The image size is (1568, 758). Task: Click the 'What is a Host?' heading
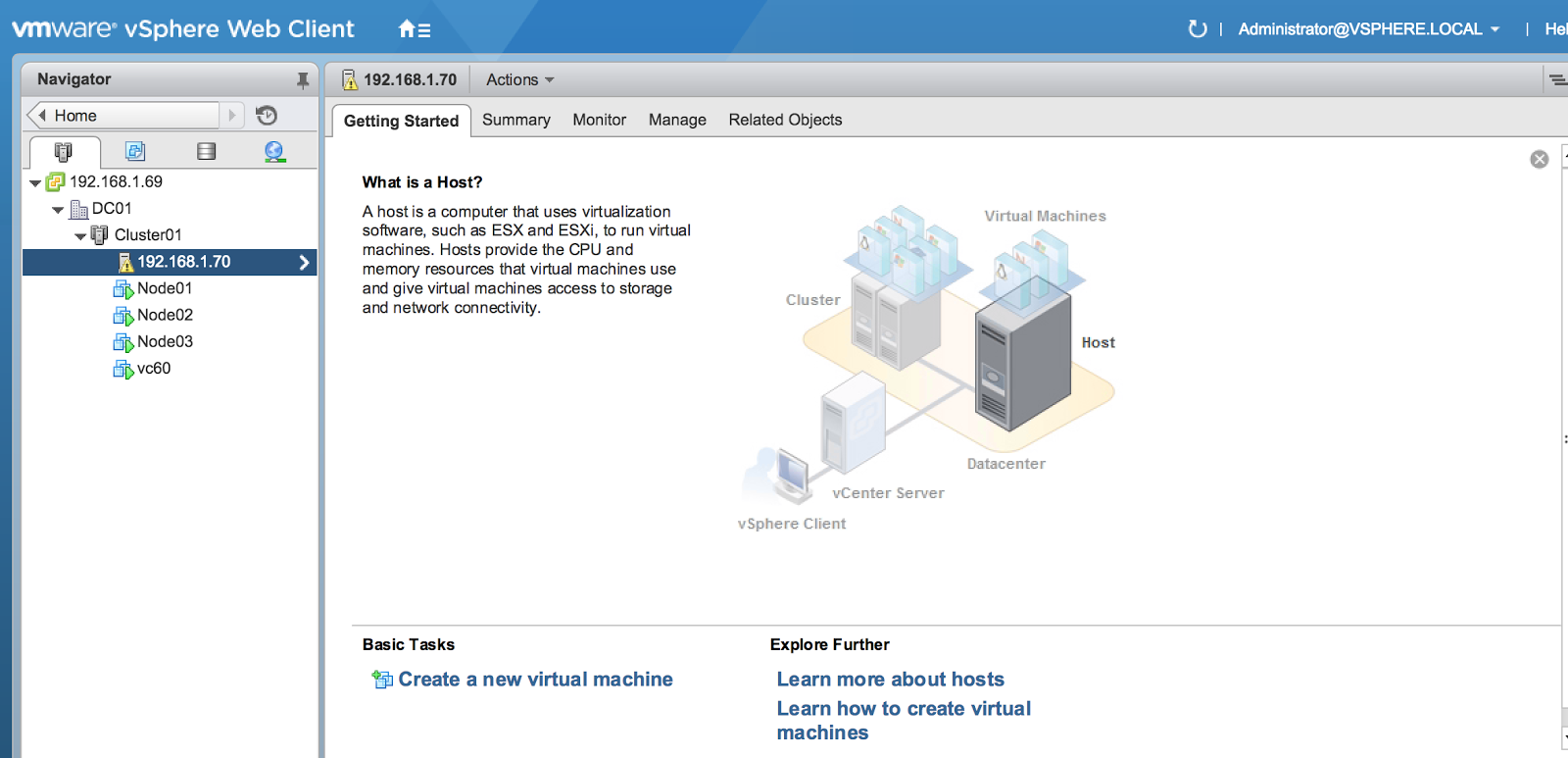(422, 182)
